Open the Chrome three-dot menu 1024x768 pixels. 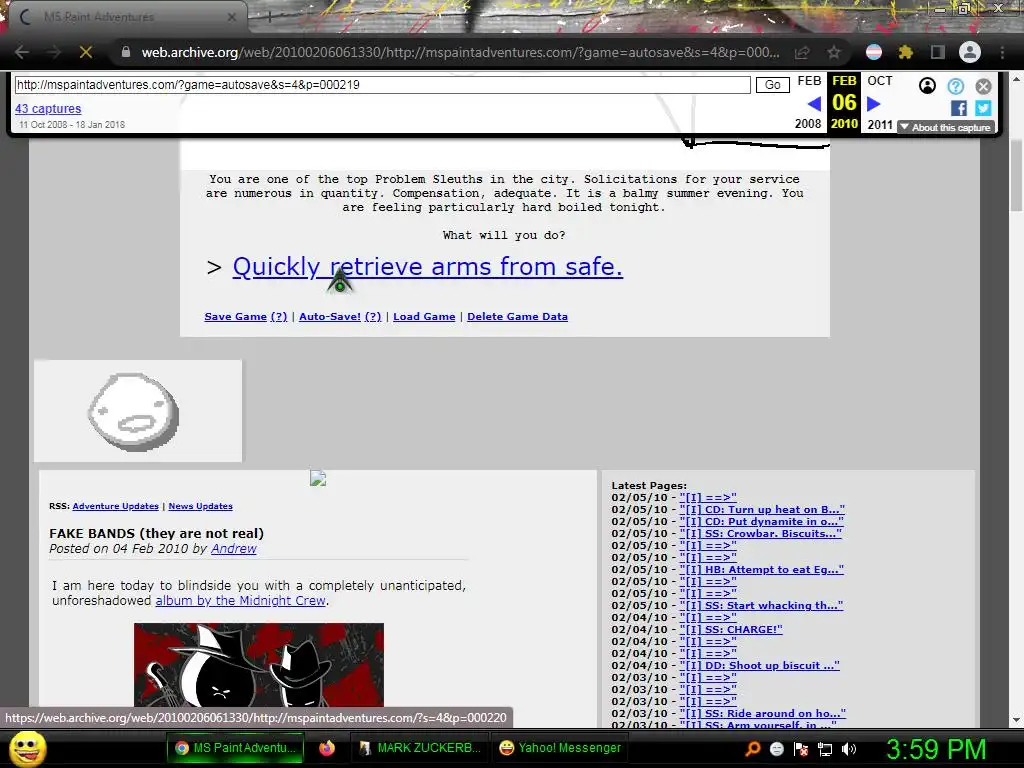(x=1002, y=52)
